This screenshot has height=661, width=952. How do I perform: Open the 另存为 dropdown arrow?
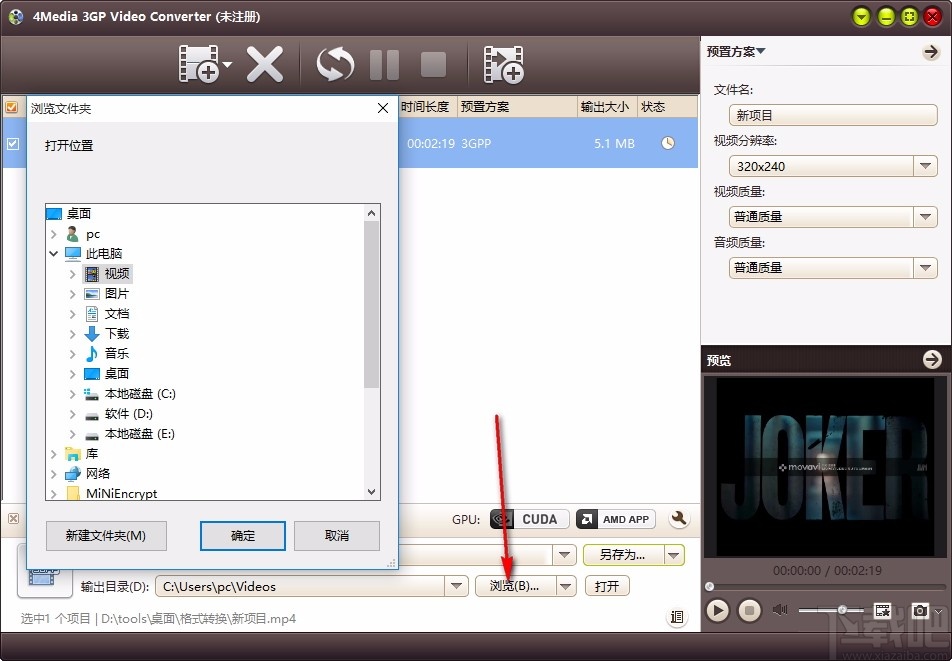tap(674, 554)
